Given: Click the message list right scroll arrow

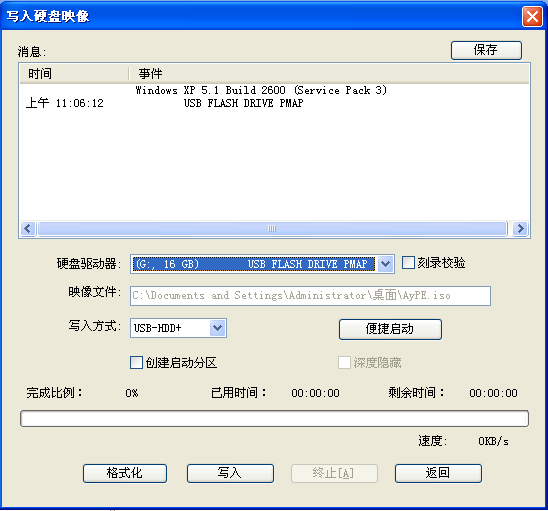Looking at the screenshot, I should [520, 229].
